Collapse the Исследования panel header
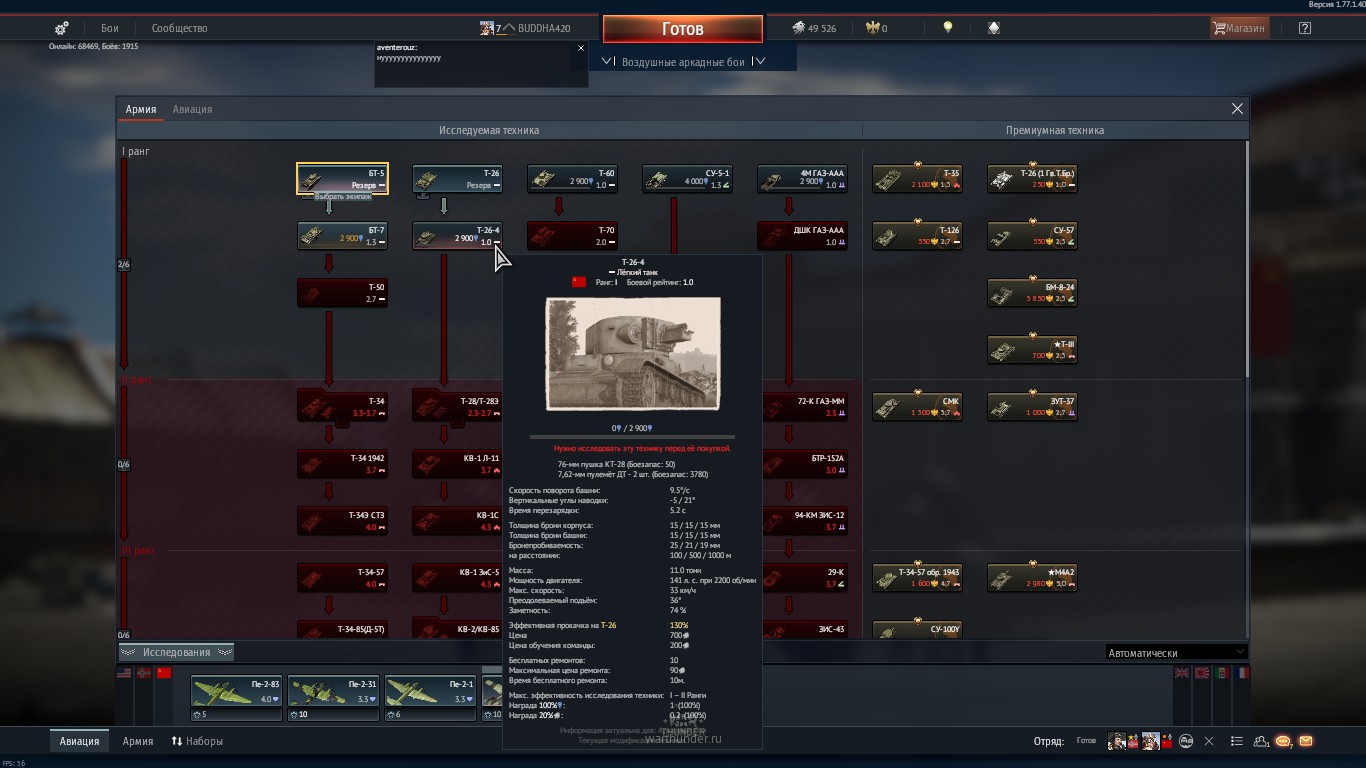 pyautogui.click(x=176, y=652)
